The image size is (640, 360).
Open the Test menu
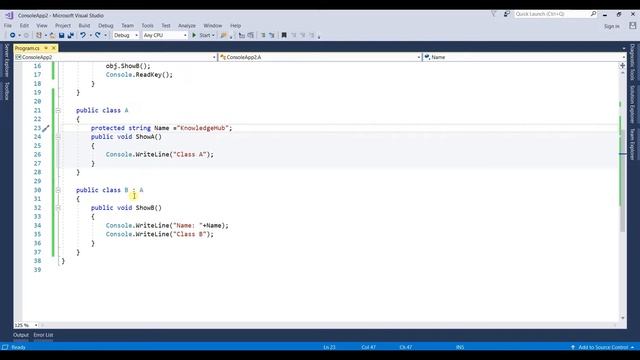[166, 26]
